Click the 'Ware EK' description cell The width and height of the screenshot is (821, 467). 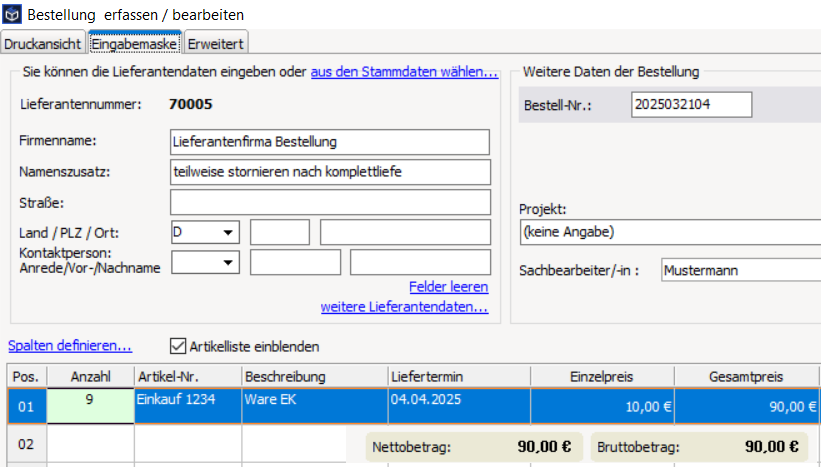315,406
